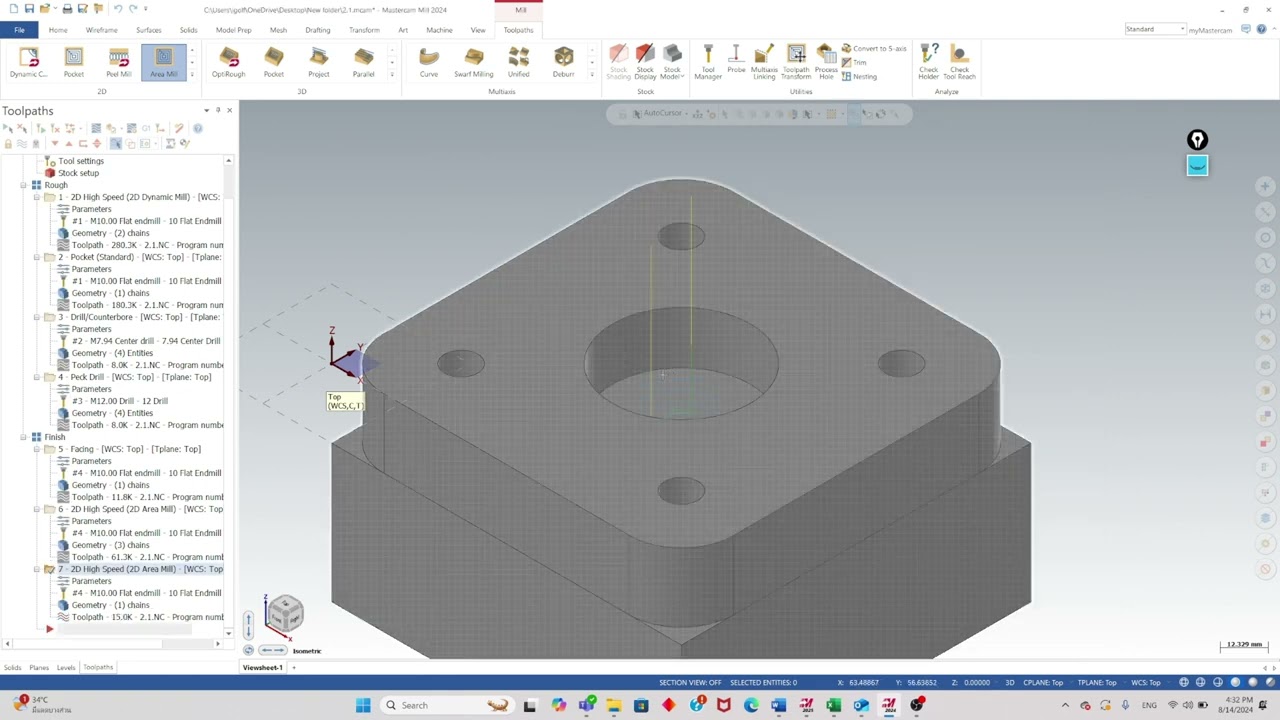Image resolution: width=1280 pixels, height=720 pixels.
Task: Switch to the Levels manager tab
Action: (66, 667)
